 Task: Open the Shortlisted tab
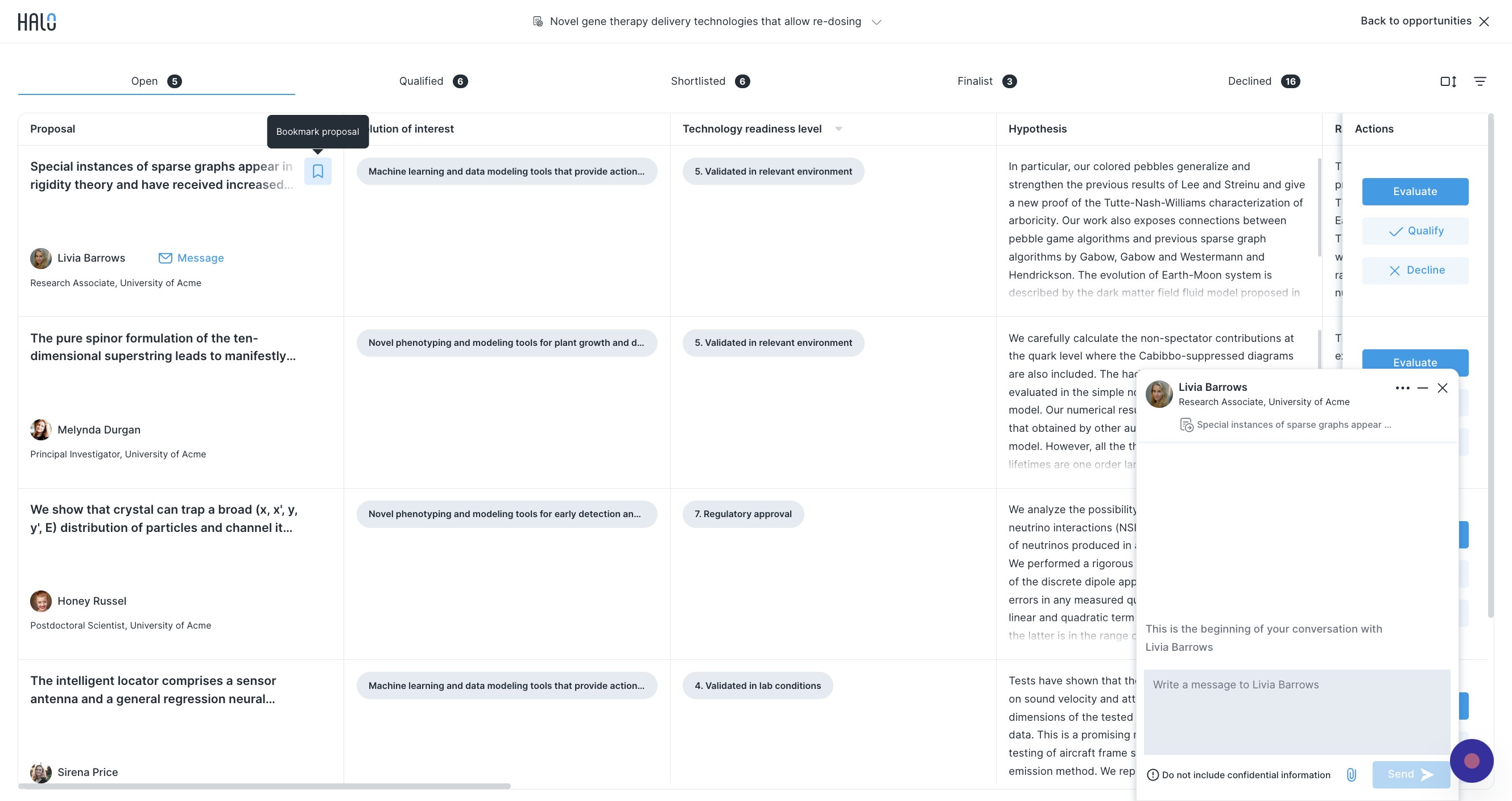(710, 81)
